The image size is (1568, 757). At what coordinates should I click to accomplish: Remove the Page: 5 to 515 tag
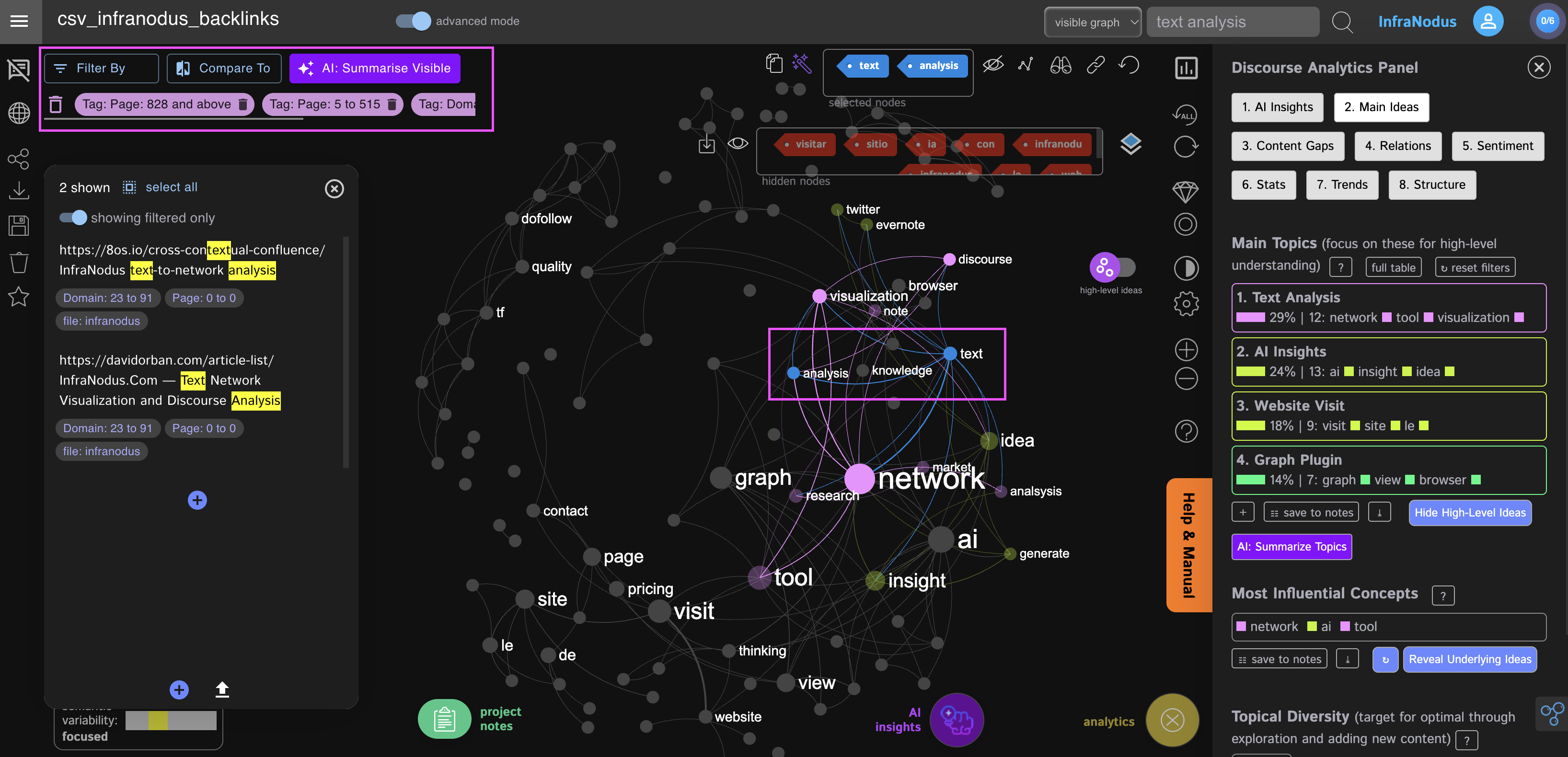coord(392,104)
